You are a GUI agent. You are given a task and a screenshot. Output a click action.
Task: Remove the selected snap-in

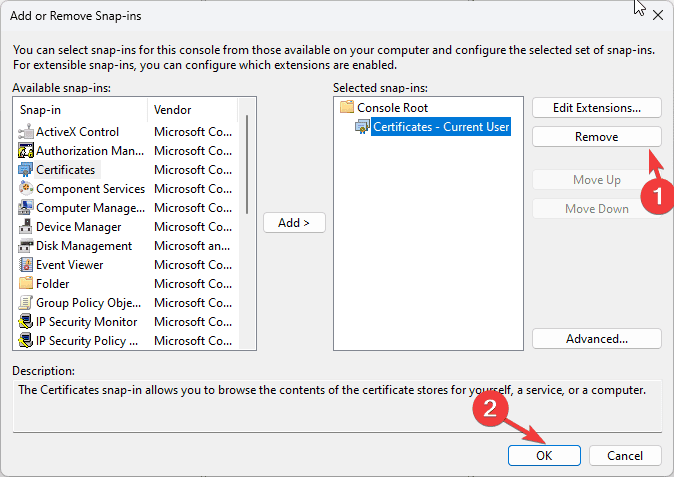click(597, 137)
